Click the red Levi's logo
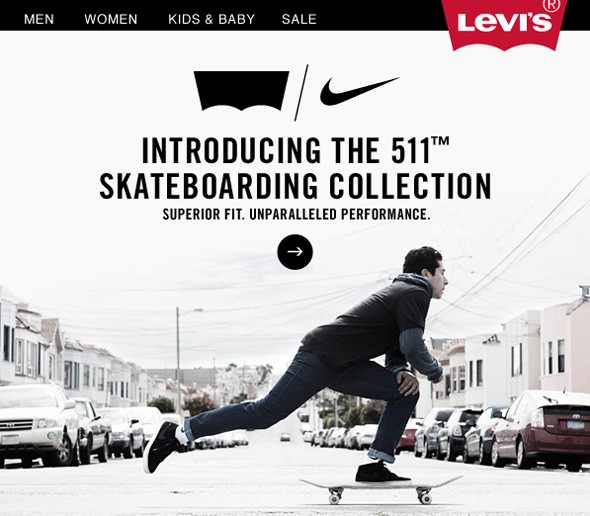 point(504,23)
